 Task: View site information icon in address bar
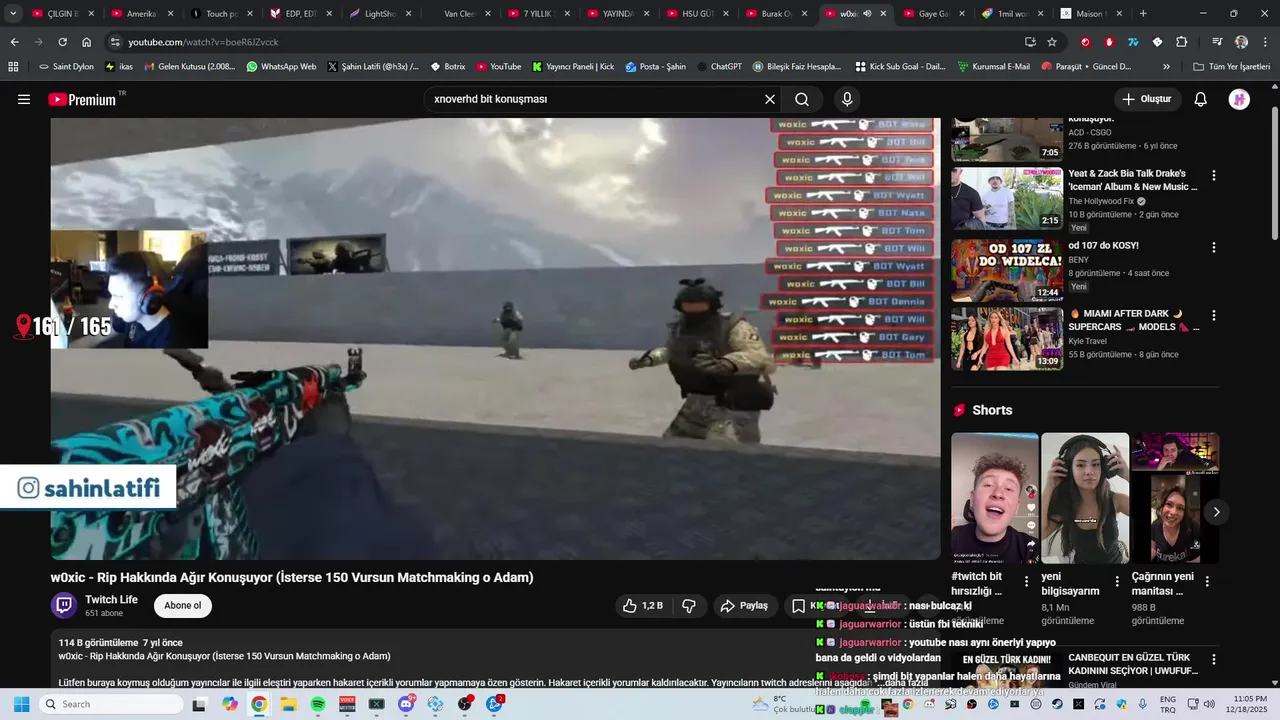coord(115,42)
